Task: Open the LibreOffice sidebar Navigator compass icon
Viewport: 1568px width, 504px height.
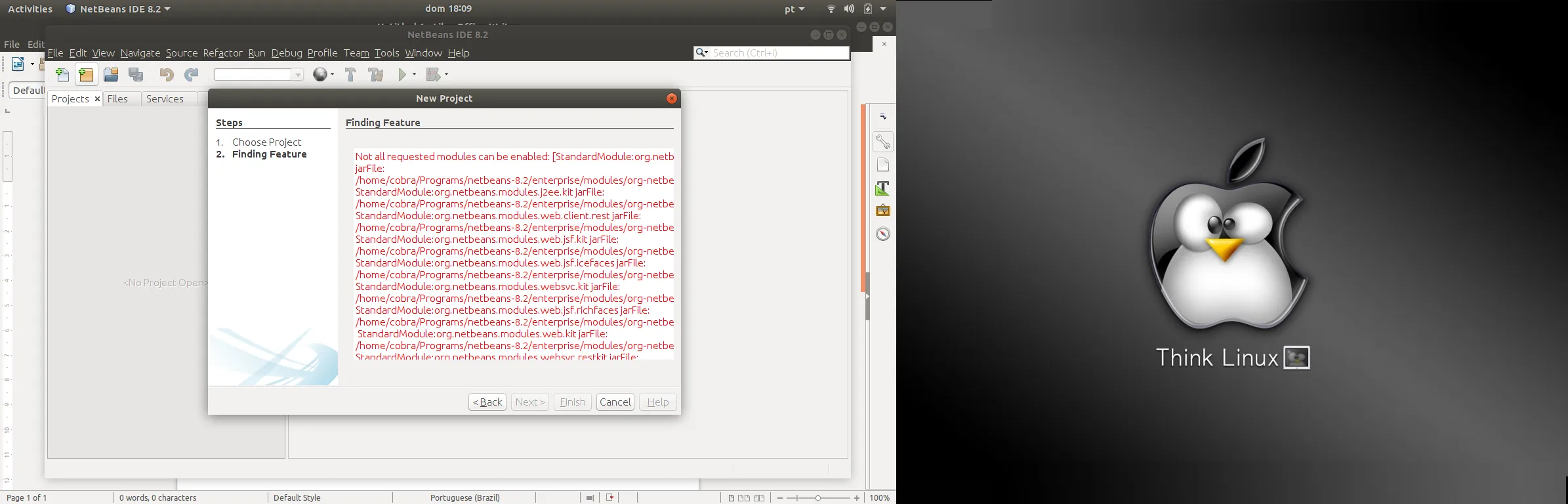Action: (x=883, y=234)
